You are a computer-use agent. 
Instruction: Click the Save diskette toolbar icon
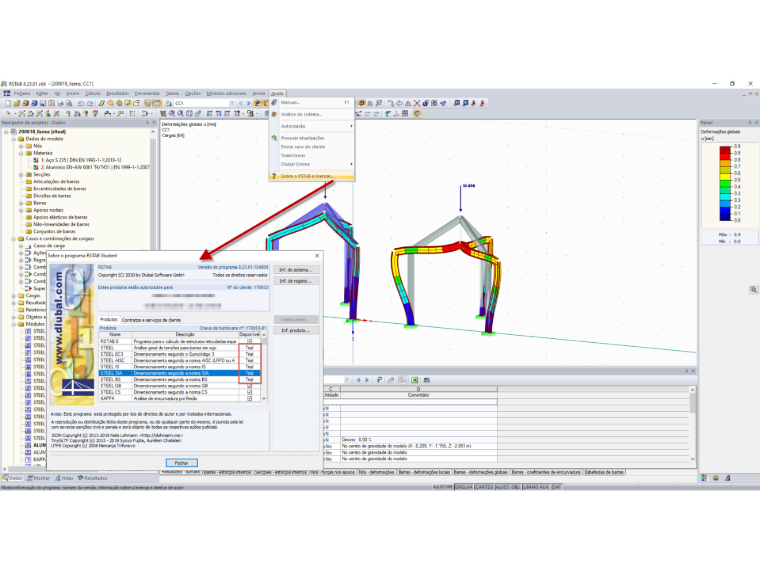tap(43, 103)
